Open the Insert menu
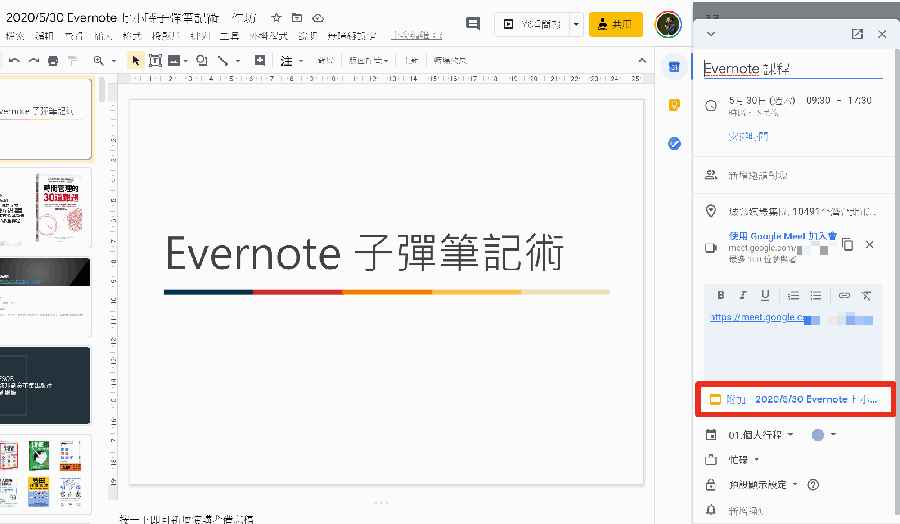900x524 pixels. pyautogui.click(x=103, y=36)
